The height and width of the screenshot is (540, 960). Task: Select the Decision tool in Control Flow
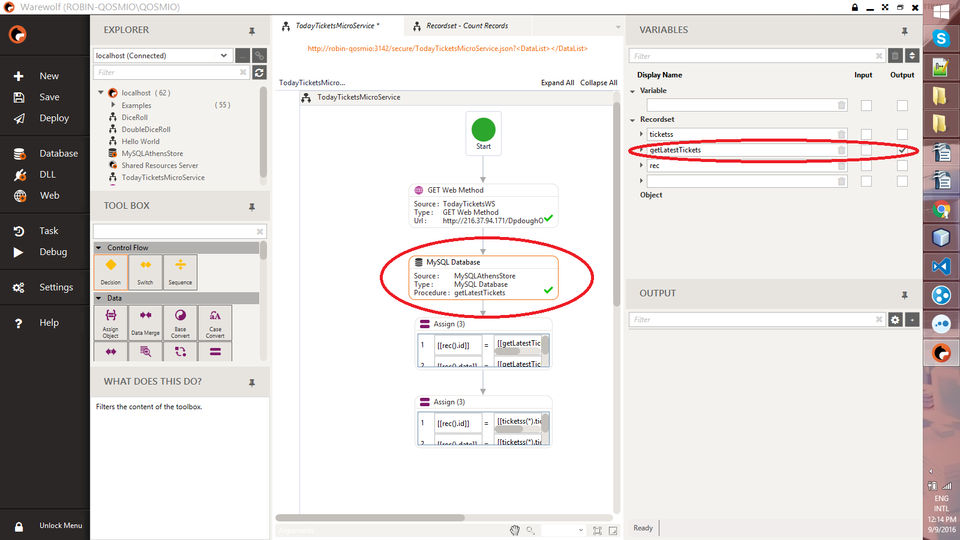111,271
